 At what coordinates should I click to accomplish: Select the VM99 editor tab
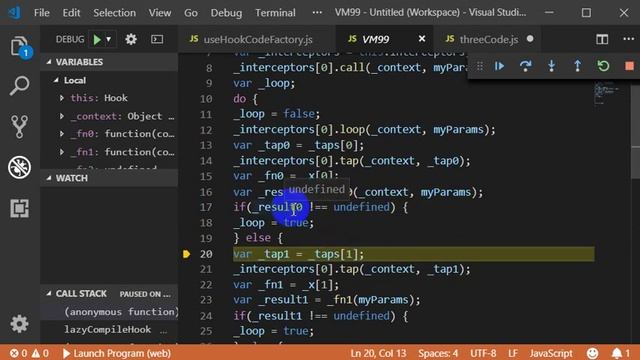point(384,39)
